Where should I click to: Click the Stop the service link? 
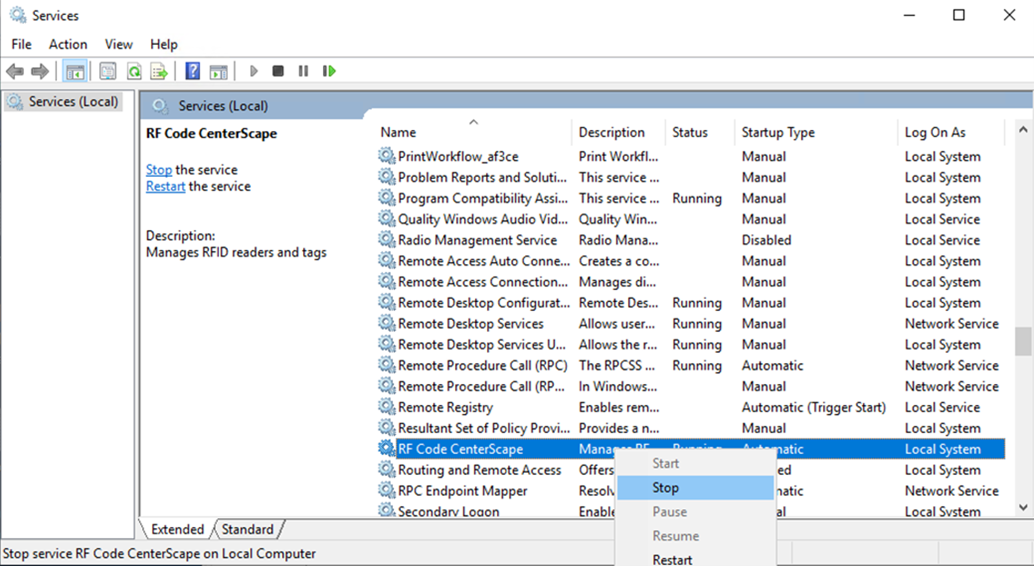(x=158, y=170)
